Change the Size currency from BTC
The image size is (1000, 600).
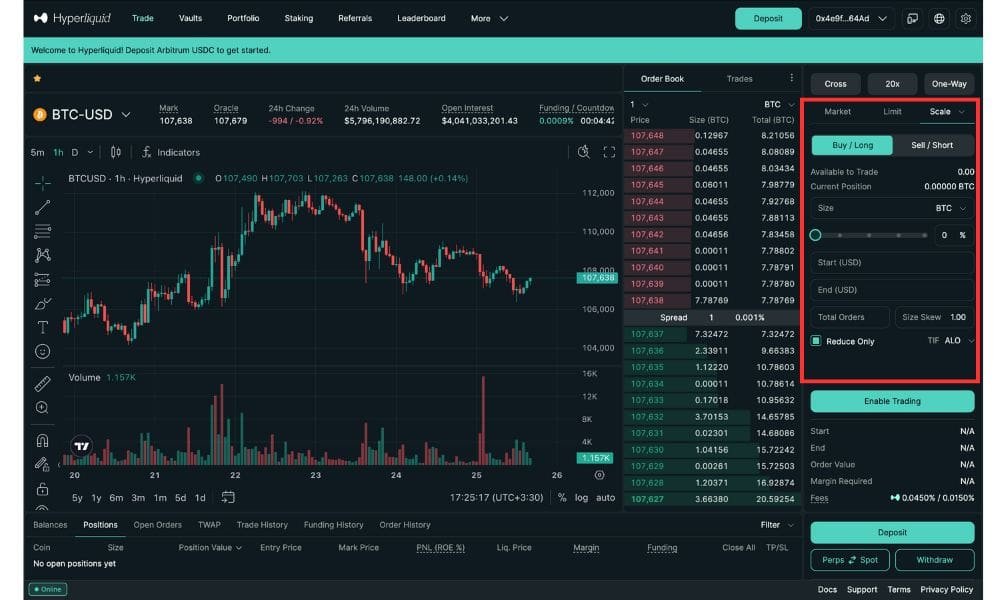[950, 209]
